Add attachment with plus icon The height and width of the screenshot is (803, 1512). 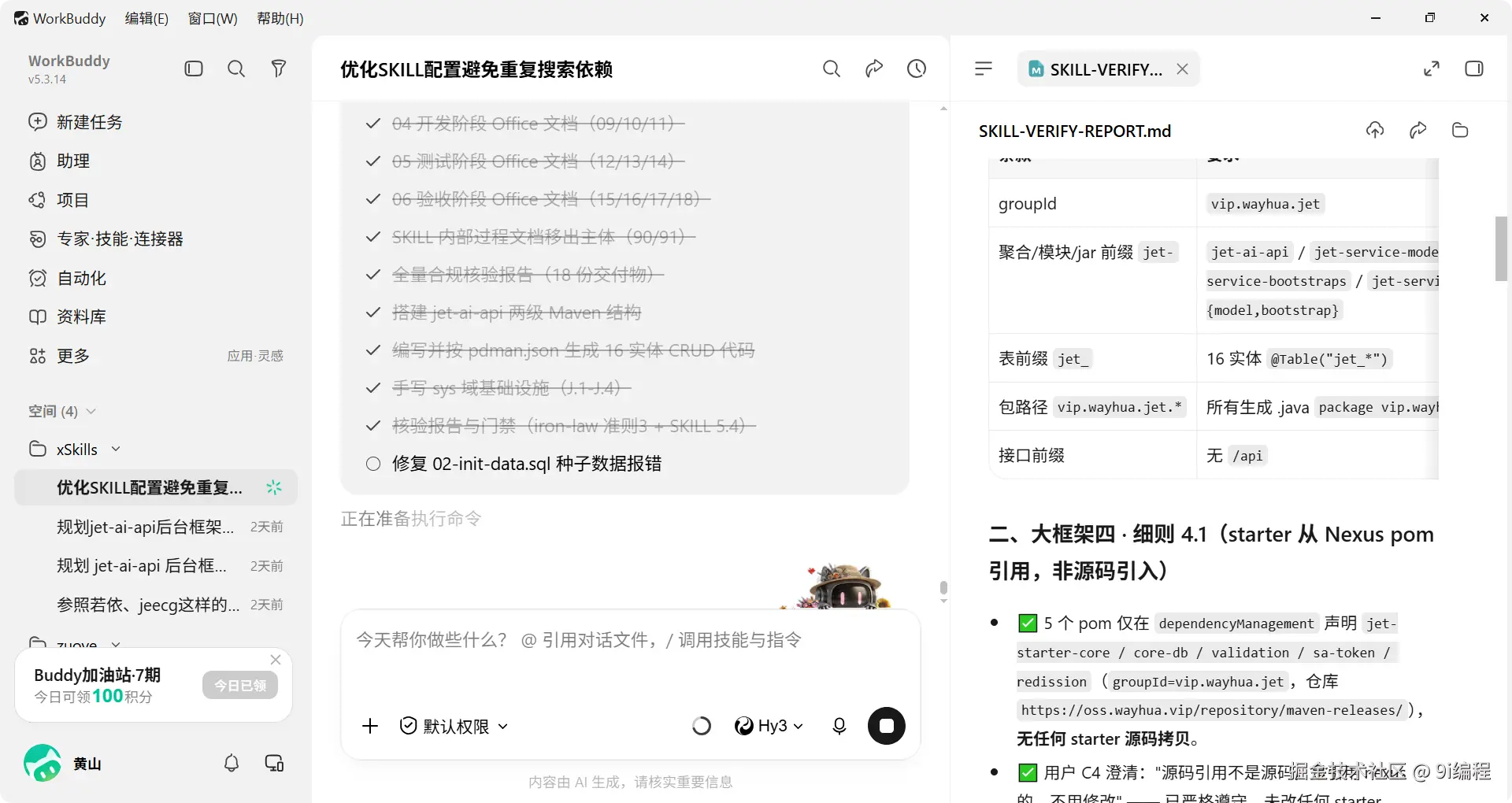[370, 726]
